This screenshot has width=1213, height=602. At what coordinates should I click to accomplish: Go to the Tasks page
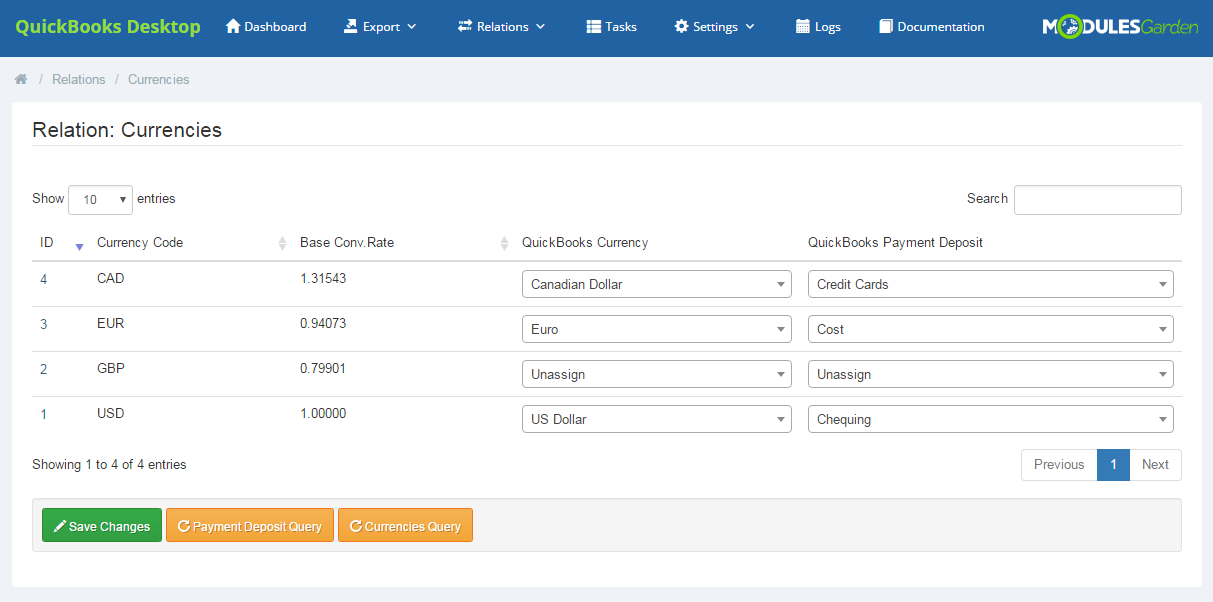(x=612, y=27)
